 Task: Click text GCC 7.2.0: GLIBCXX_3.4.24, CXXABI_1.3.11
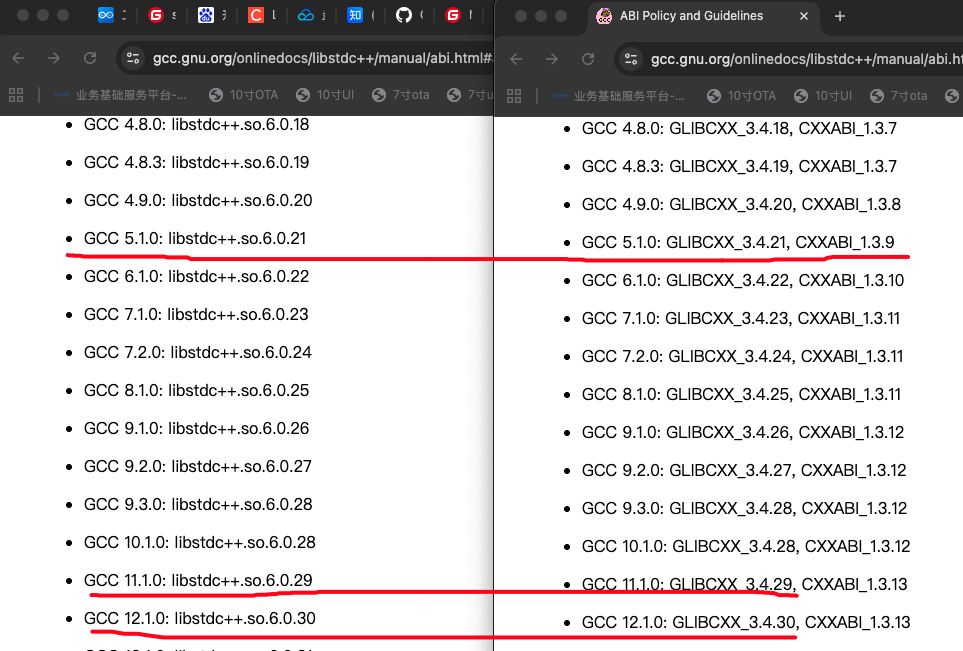[743, 357]
